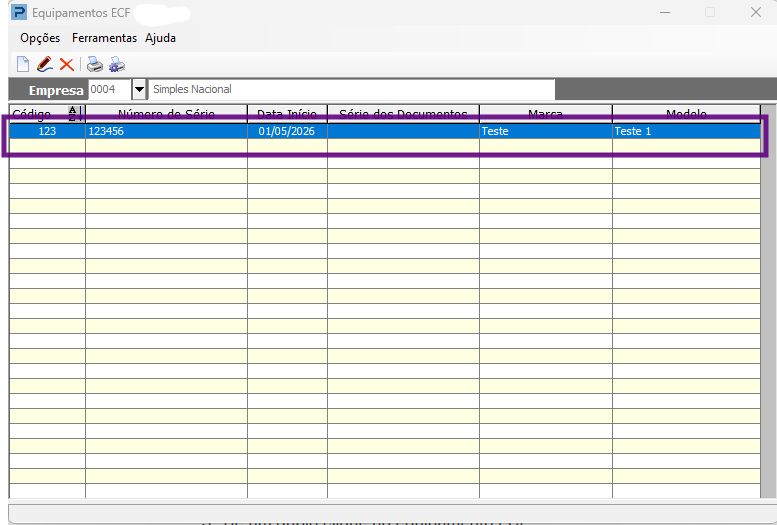Click the Marca column header
The height and width of the screenshot is (525, 777).
(x=546, y=114)
